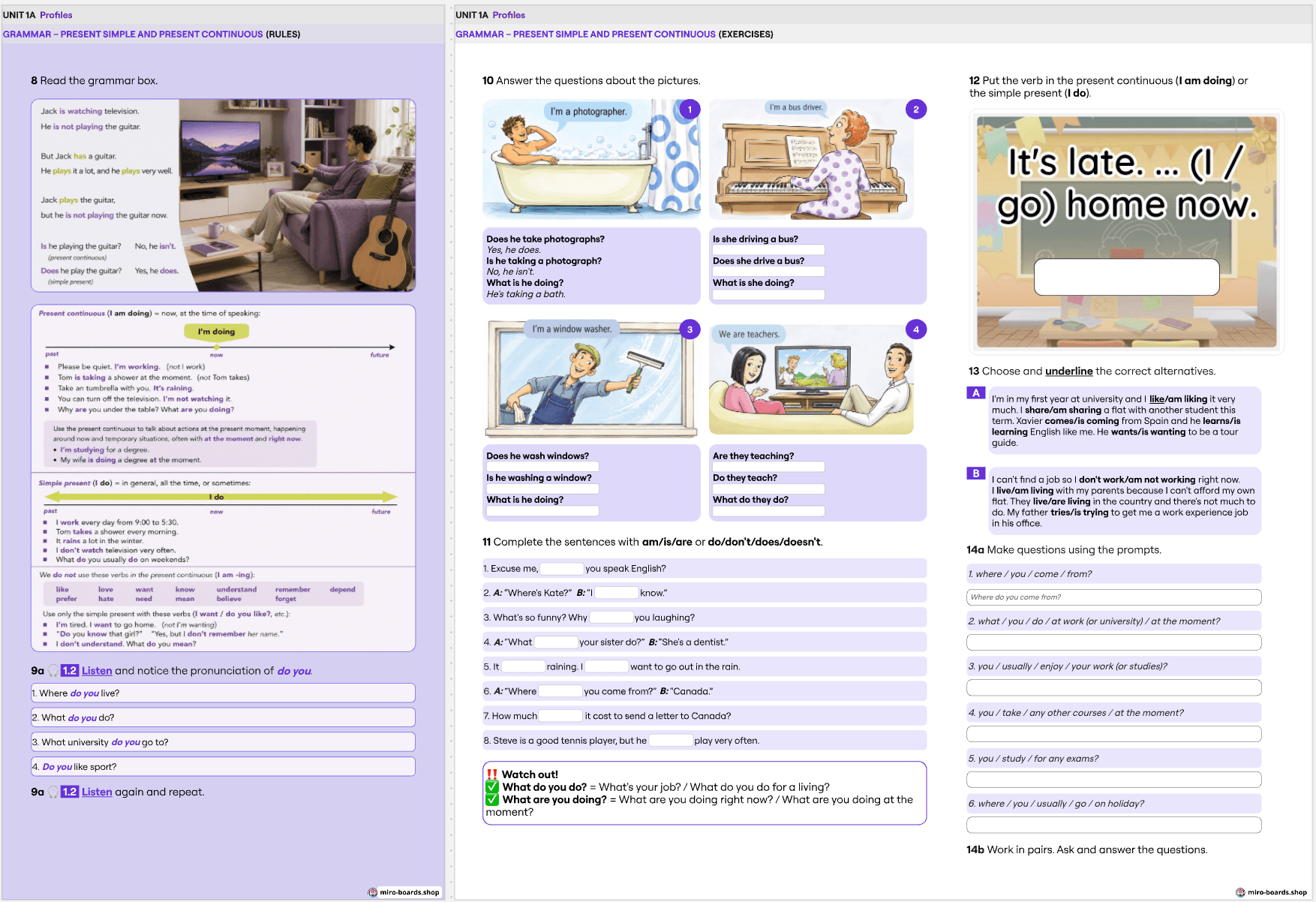Click the red exclamation icon beside 'Watch out!'
This screenshot has width=1316, height=902.
492,774
